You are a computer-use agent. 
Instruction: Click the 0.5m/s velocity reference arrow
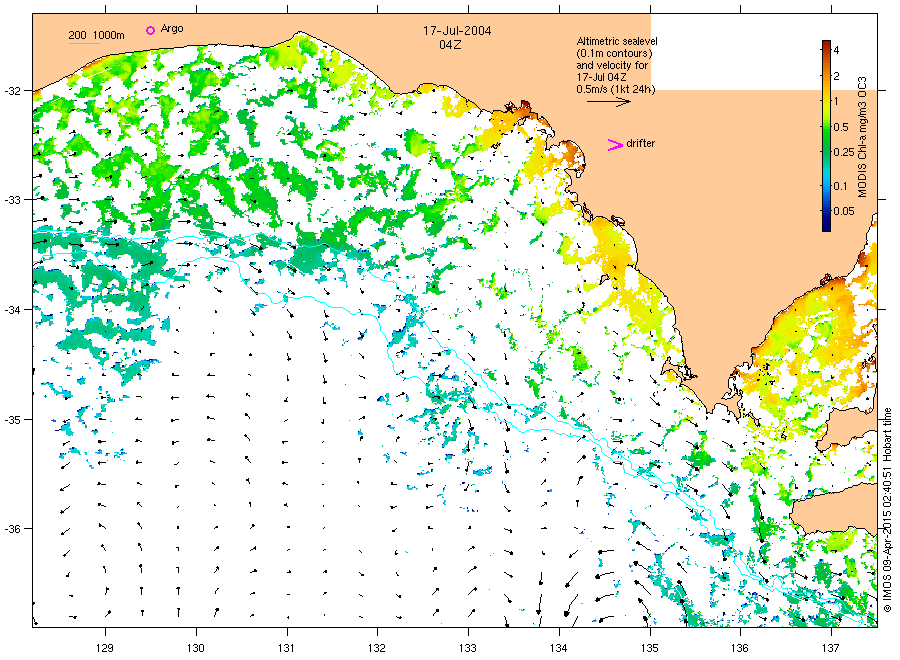point(609,102)
